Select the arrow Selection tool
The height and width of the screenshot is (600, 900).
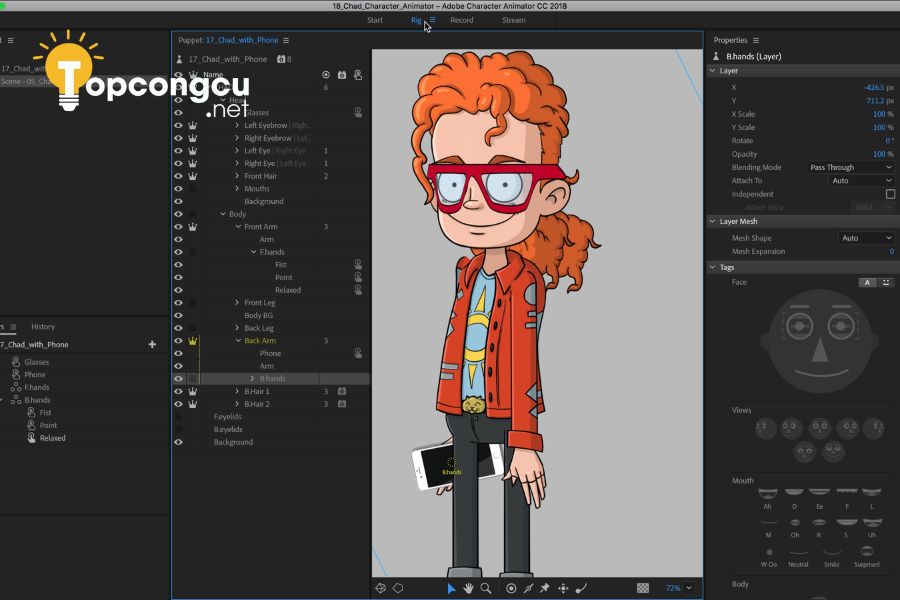451,589
